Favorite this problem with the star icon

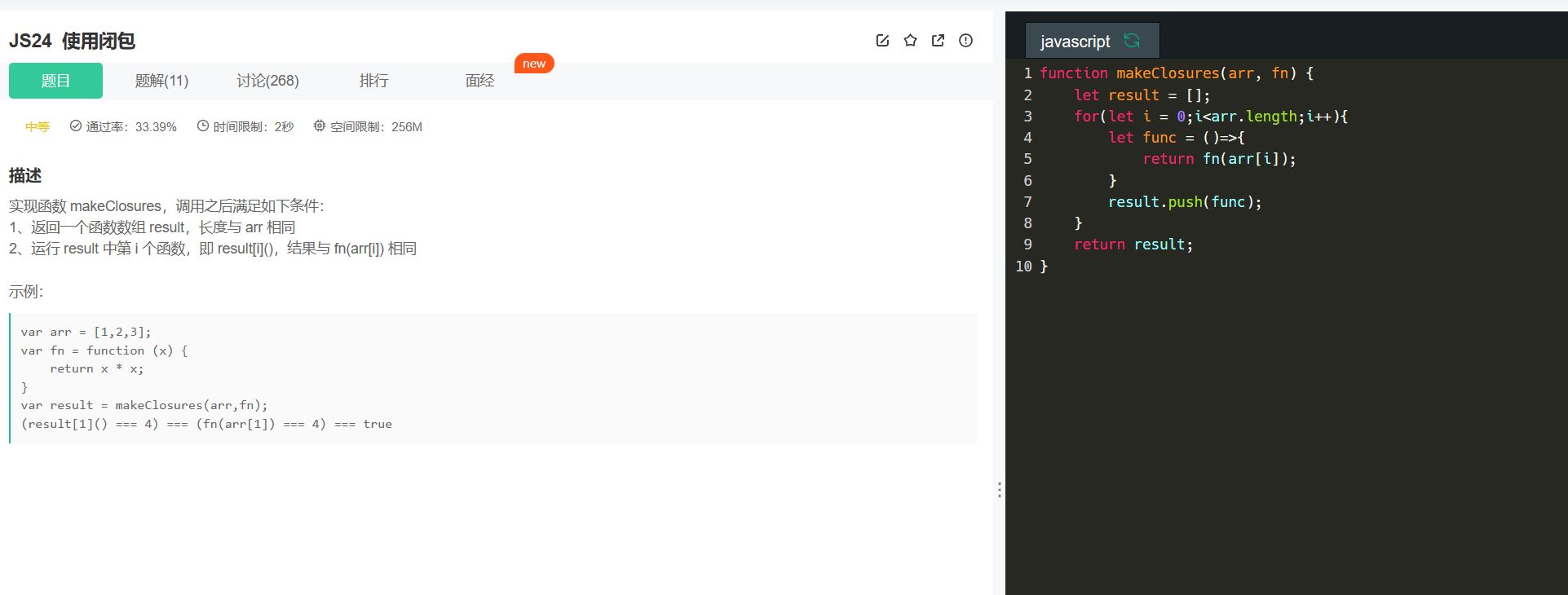click(910, 41)
